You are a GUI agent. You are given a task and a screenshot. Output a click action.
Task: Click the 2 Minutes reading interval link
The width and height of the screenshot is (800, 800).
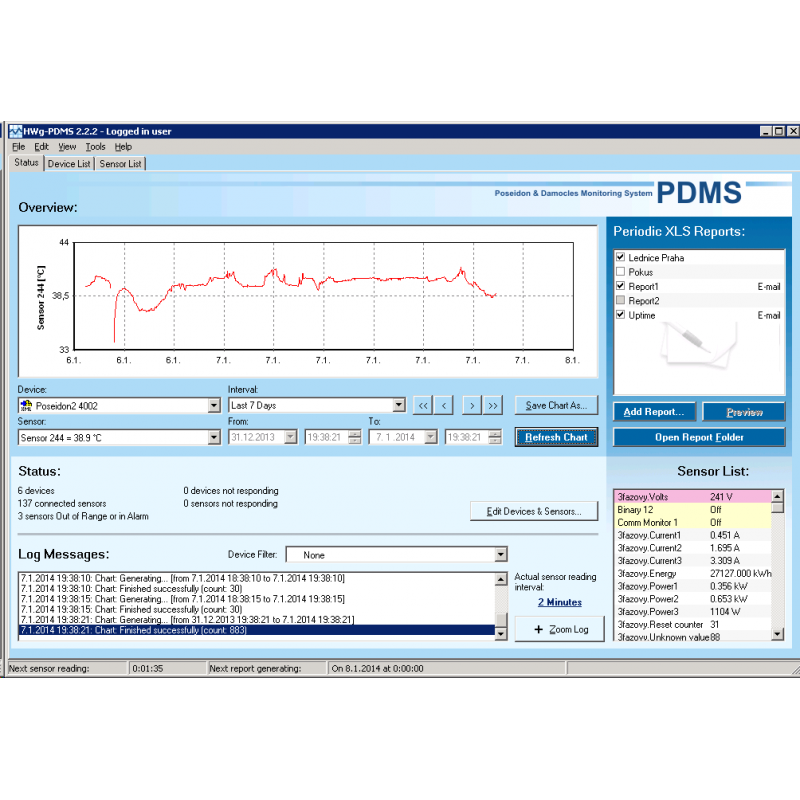point(559,602)
